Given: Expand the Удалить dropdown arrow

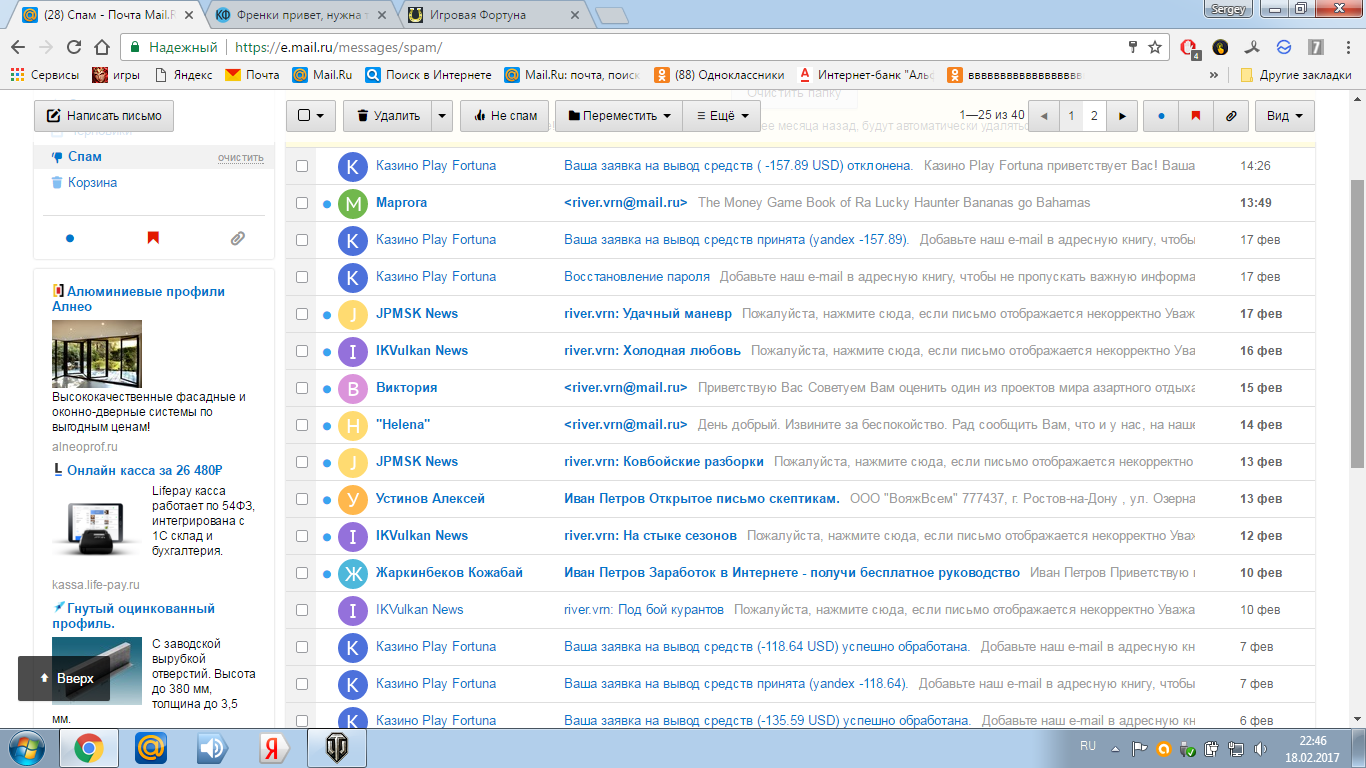Looking at the screenshot, I should (x=442, y=116).
